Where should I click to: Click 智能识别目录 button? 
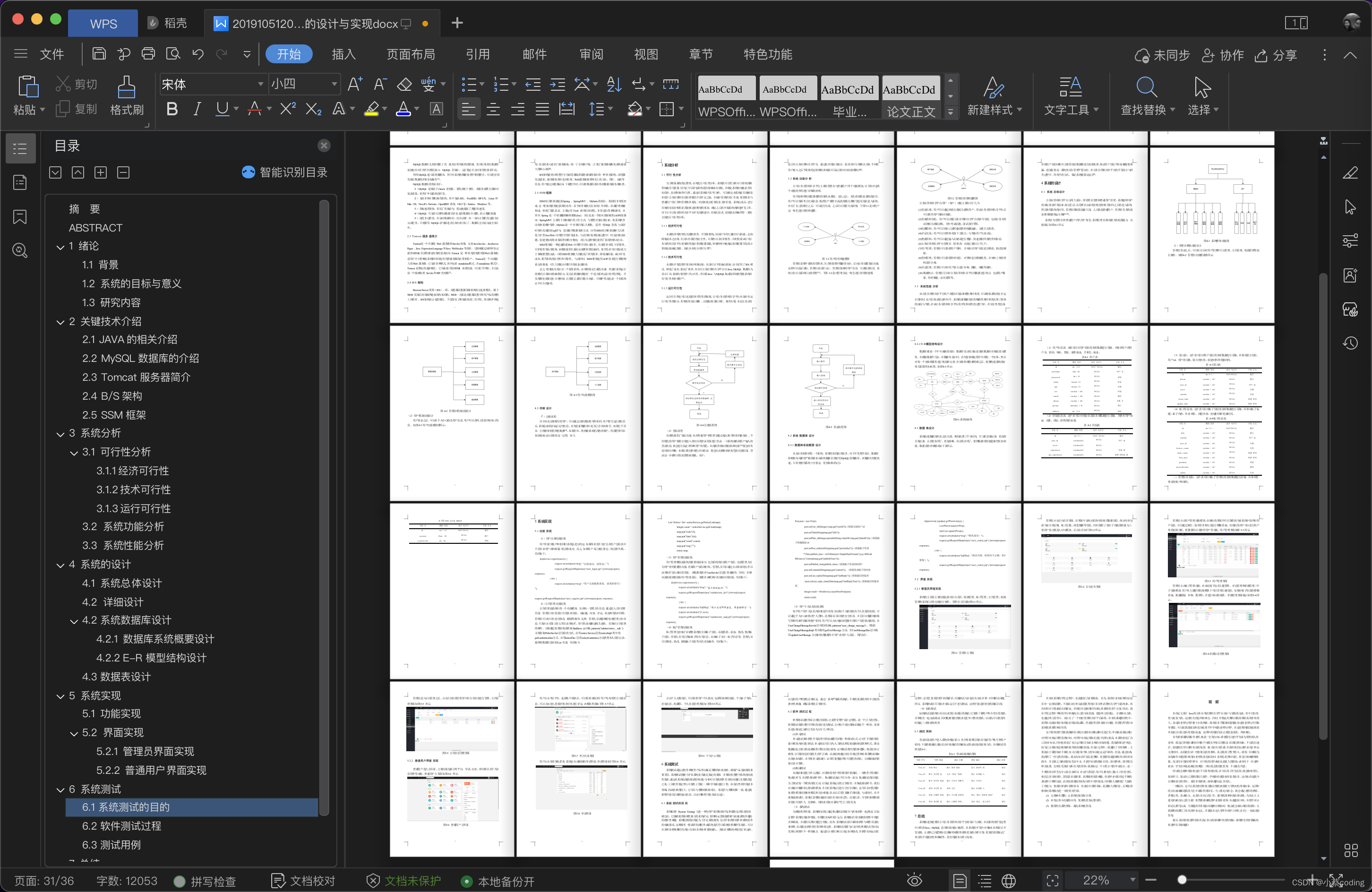285,172
